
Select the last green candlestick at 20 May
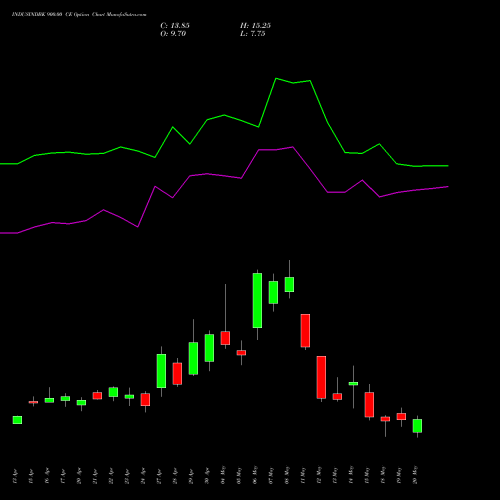[x=417, y=426]
